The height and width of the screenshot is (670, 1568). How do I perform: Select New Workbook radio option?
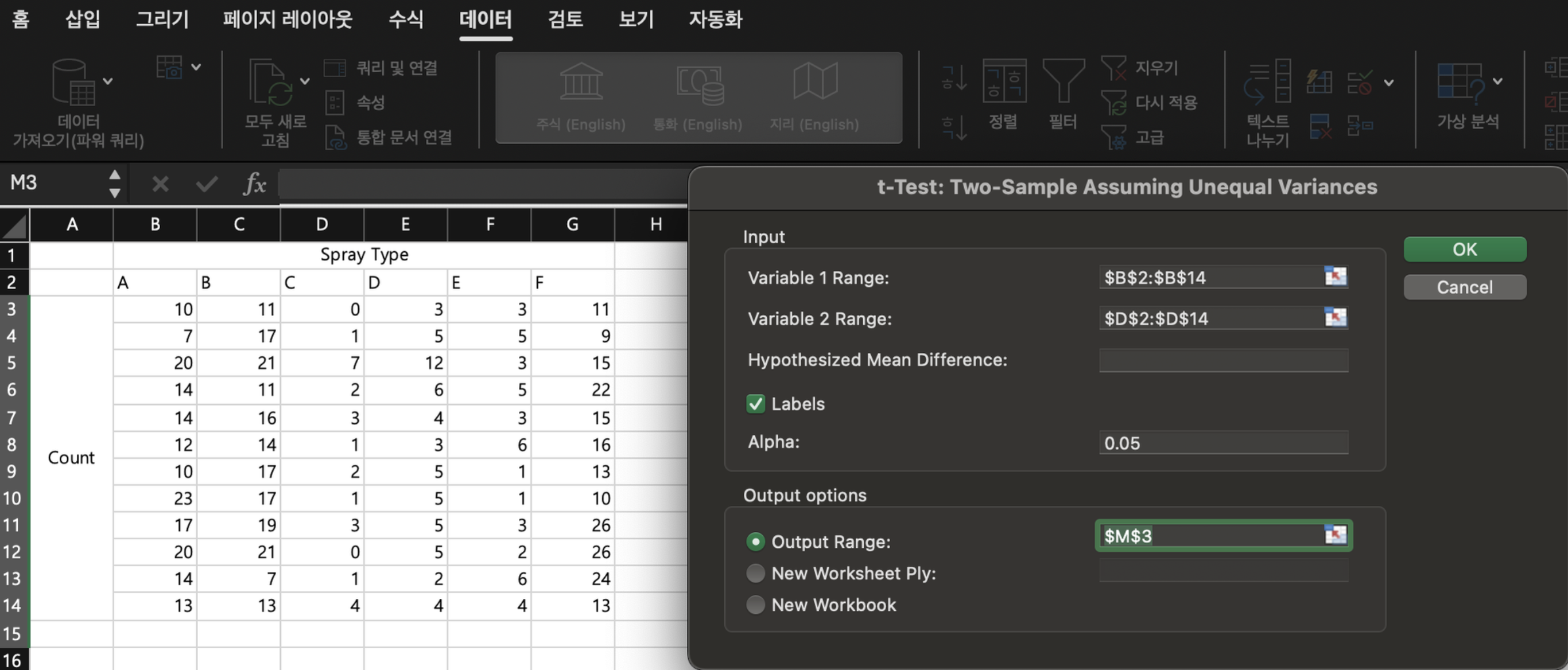click(755, 605)
